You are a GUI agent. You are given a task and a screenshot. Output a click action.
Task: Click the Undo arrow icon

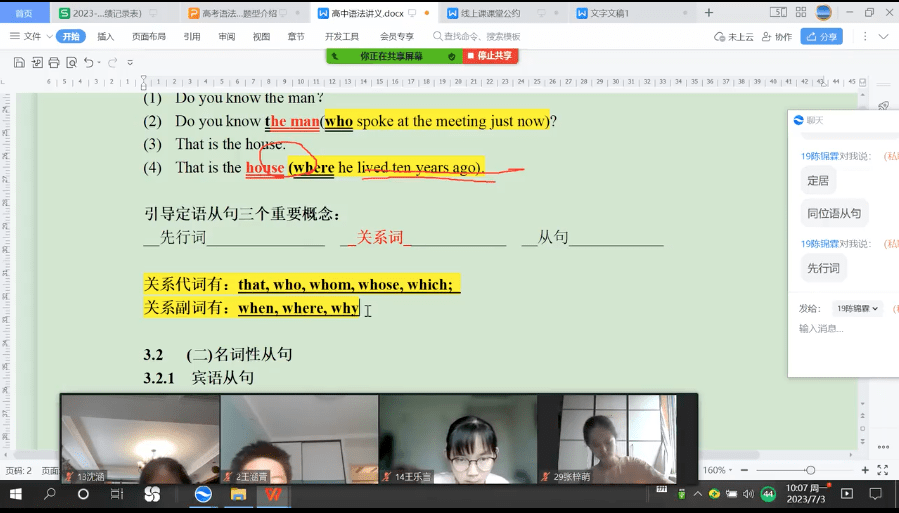click(x=88, y=62)
